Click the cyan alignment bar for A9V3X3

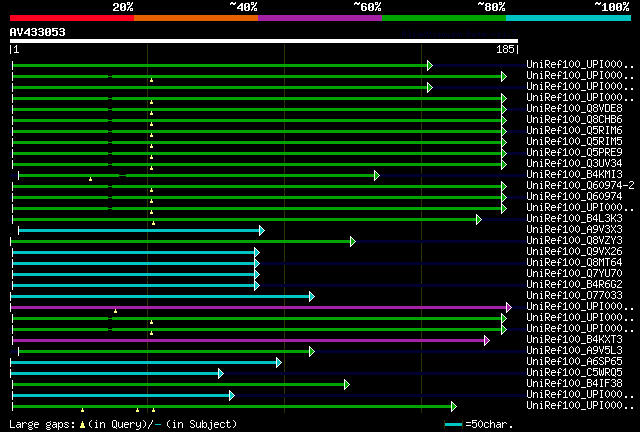click(139, 231)
